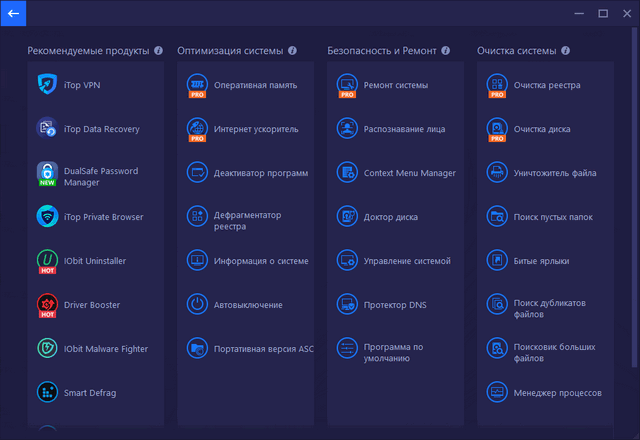Open IObit Malware Fighter icon
The height and width of the screenshot is (440, 640).
[x=47, y=349]
